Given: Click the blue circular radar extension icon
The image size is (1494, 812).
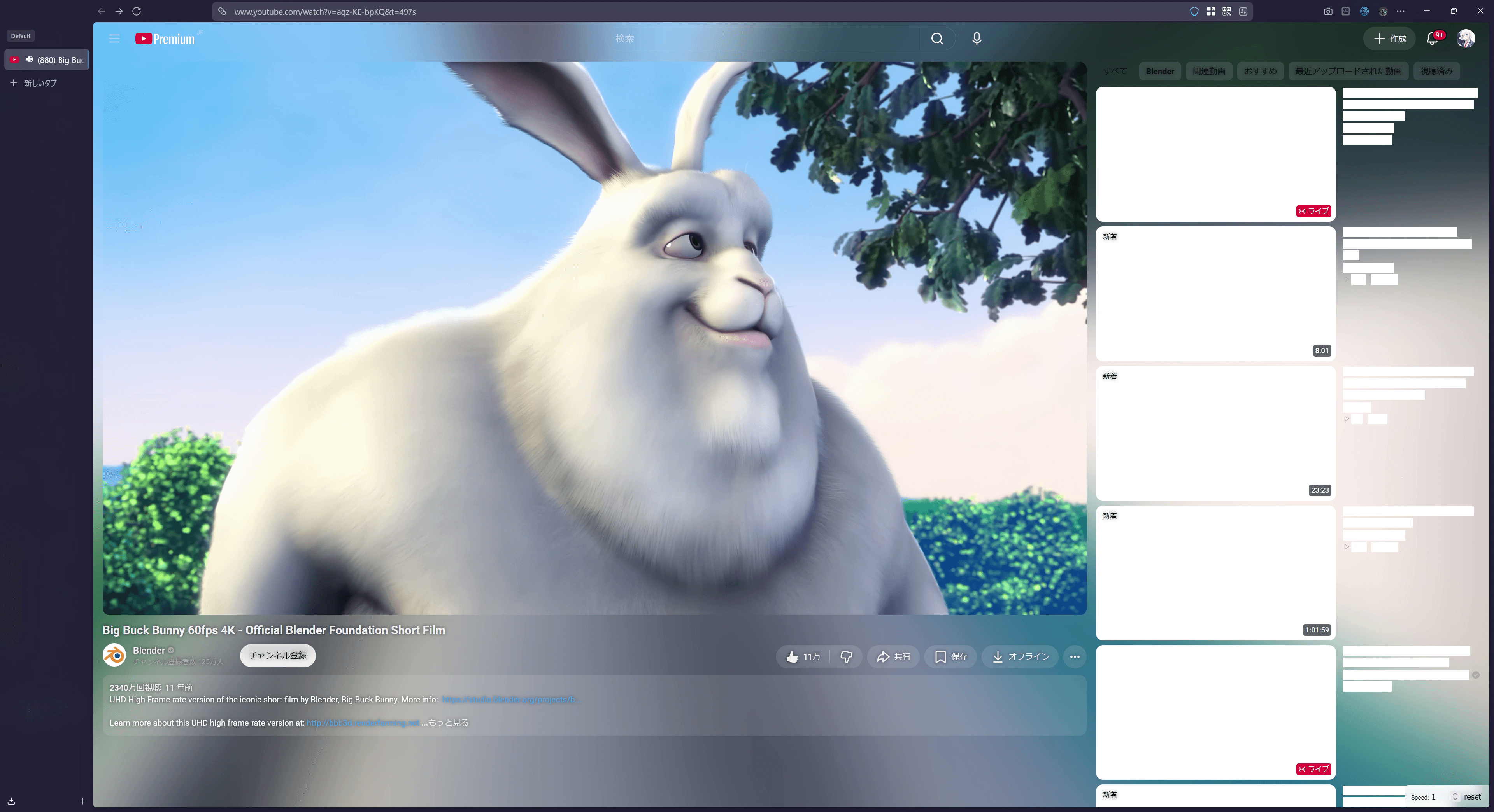Looking at the screenshot, I should pyautogui.click(x=1364, y=11).
